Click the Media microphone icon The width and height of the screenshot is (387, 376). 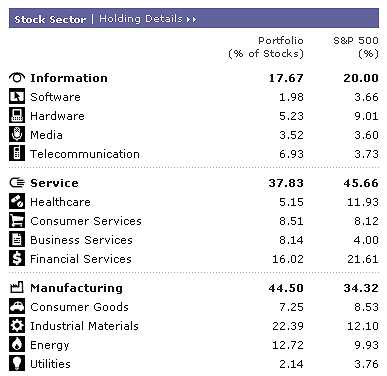tap(17, 135)
